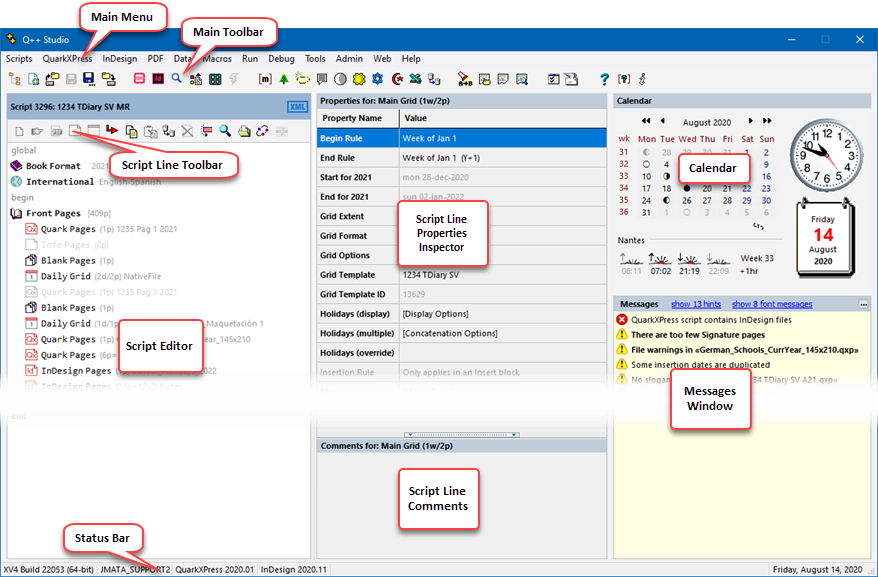Click the script line magnifier find icon
Screen dimensions: 878x577
click(x=225, y=131)
